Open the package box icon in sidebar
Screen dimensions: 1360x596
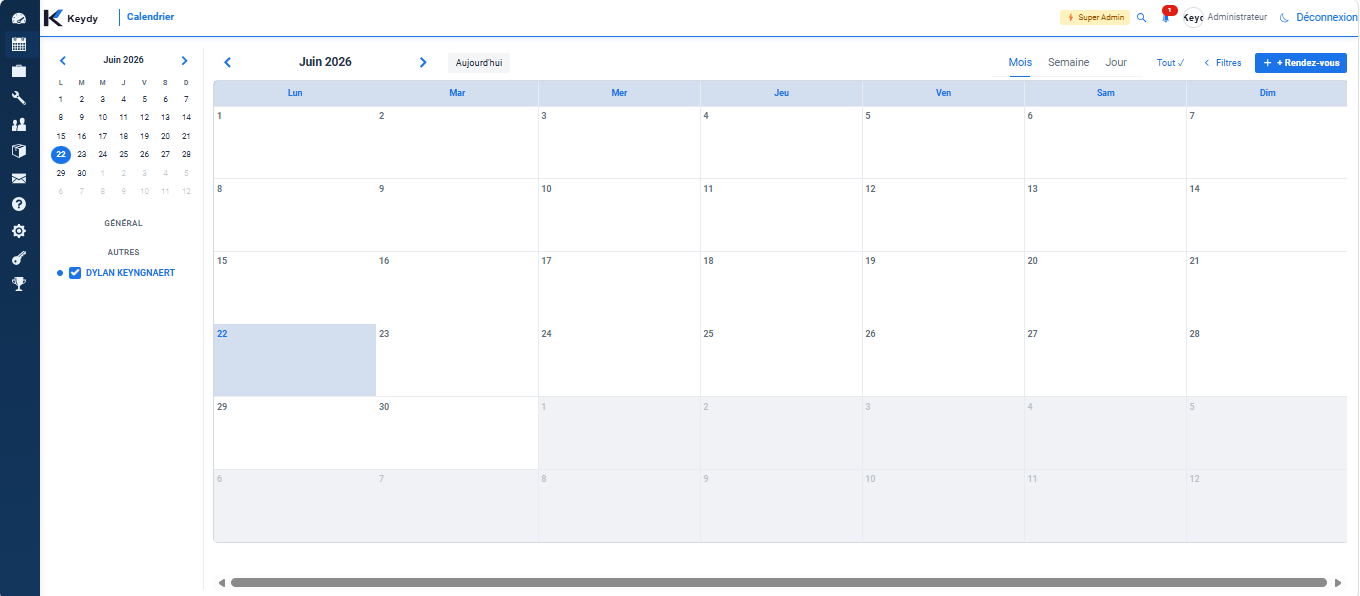click(18, 151)
